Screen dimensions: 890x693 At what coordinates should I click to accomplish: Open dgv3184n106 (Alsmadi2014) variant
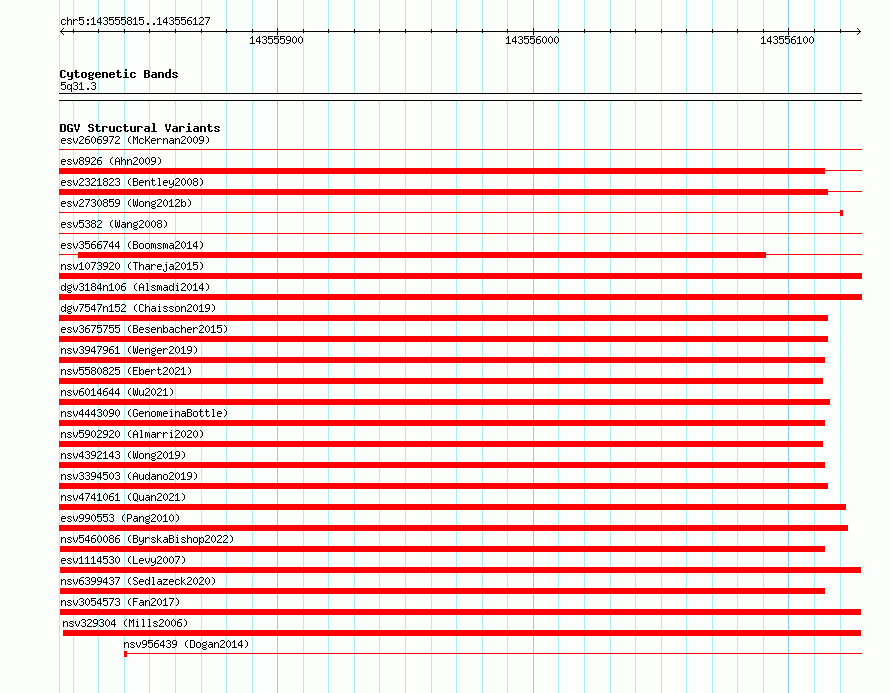coord(135,287)
